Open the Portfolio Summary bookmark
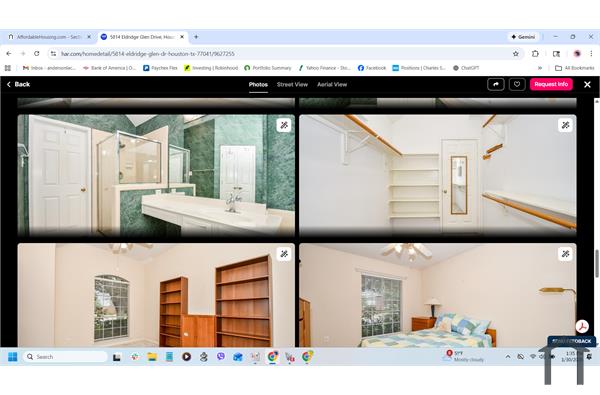 click(267, 68)
